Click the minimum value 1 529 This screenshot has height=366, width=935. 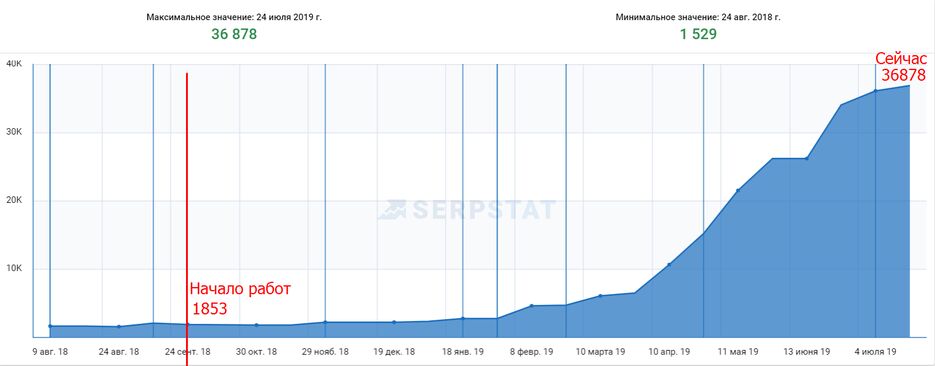pos(698,35)
